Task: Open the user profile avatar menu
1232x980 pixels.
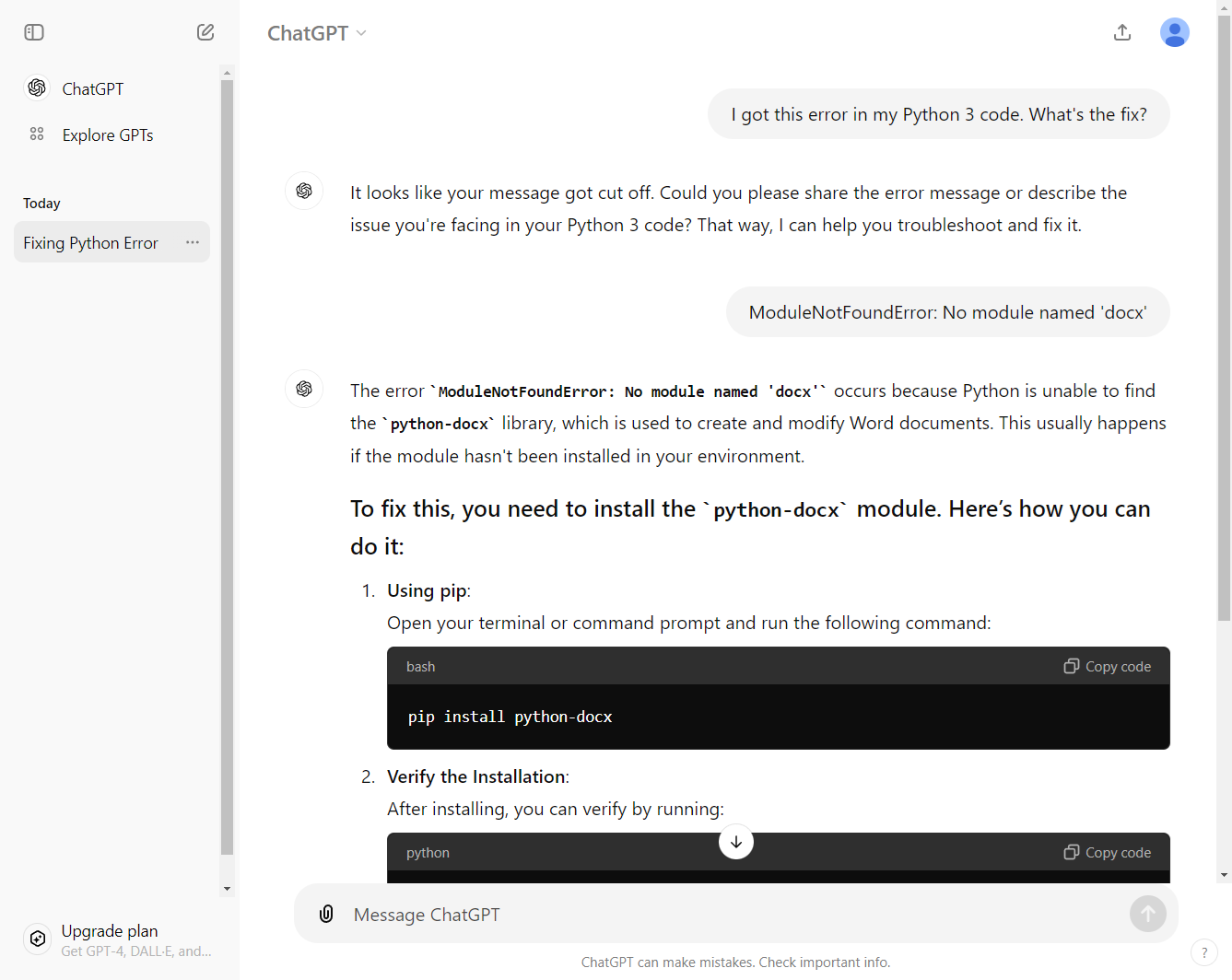Action: (x=1174, y=32)
